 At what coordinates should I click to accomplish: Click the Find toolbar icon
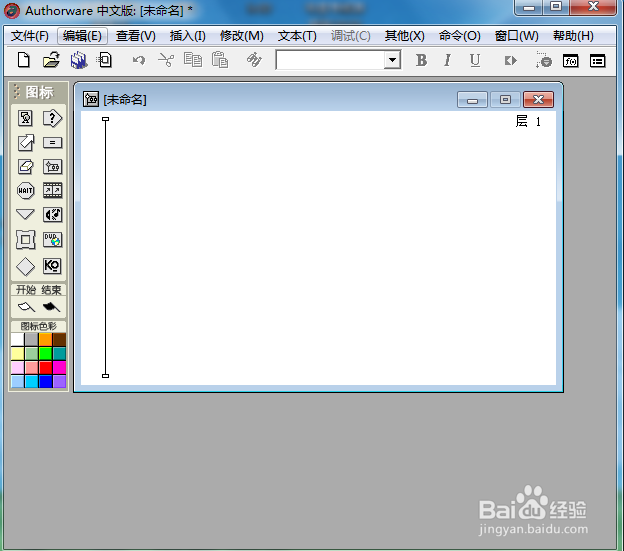(x=254, y=60)
